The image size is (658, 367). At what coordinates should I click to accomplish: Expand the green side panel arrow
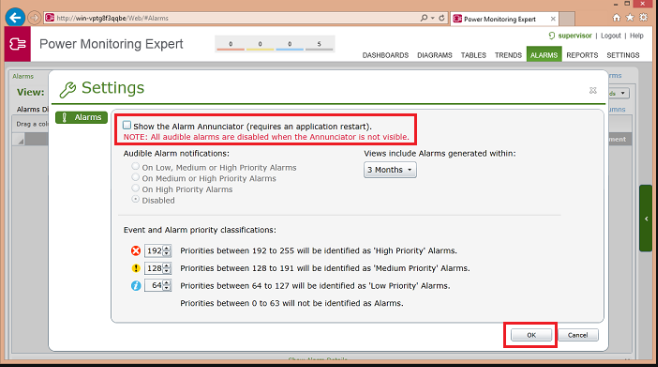click(x=646, y=219)
